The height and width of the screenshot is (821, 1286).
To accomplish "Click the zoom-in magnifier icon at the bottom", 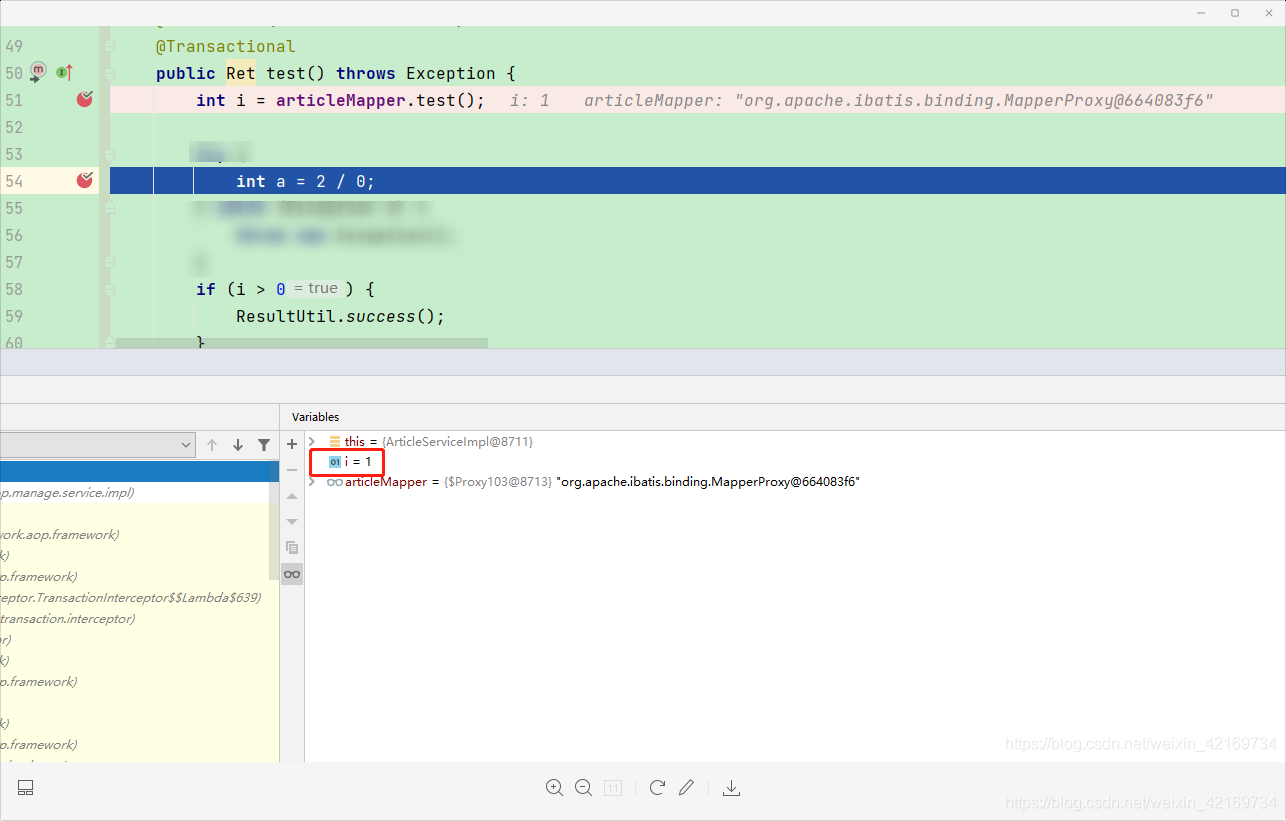I will click(555, 788).
